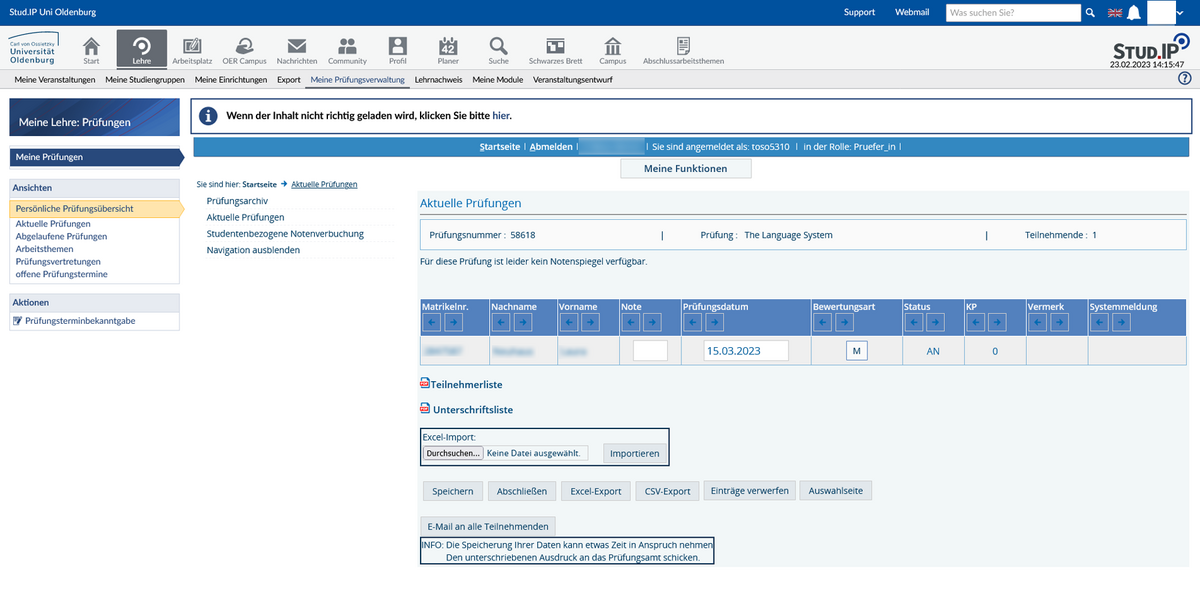This screenshot has width=1200, height=601.
Task: Sort Matrikelnr. column with left arrow
Action: [x=432, y=322]
